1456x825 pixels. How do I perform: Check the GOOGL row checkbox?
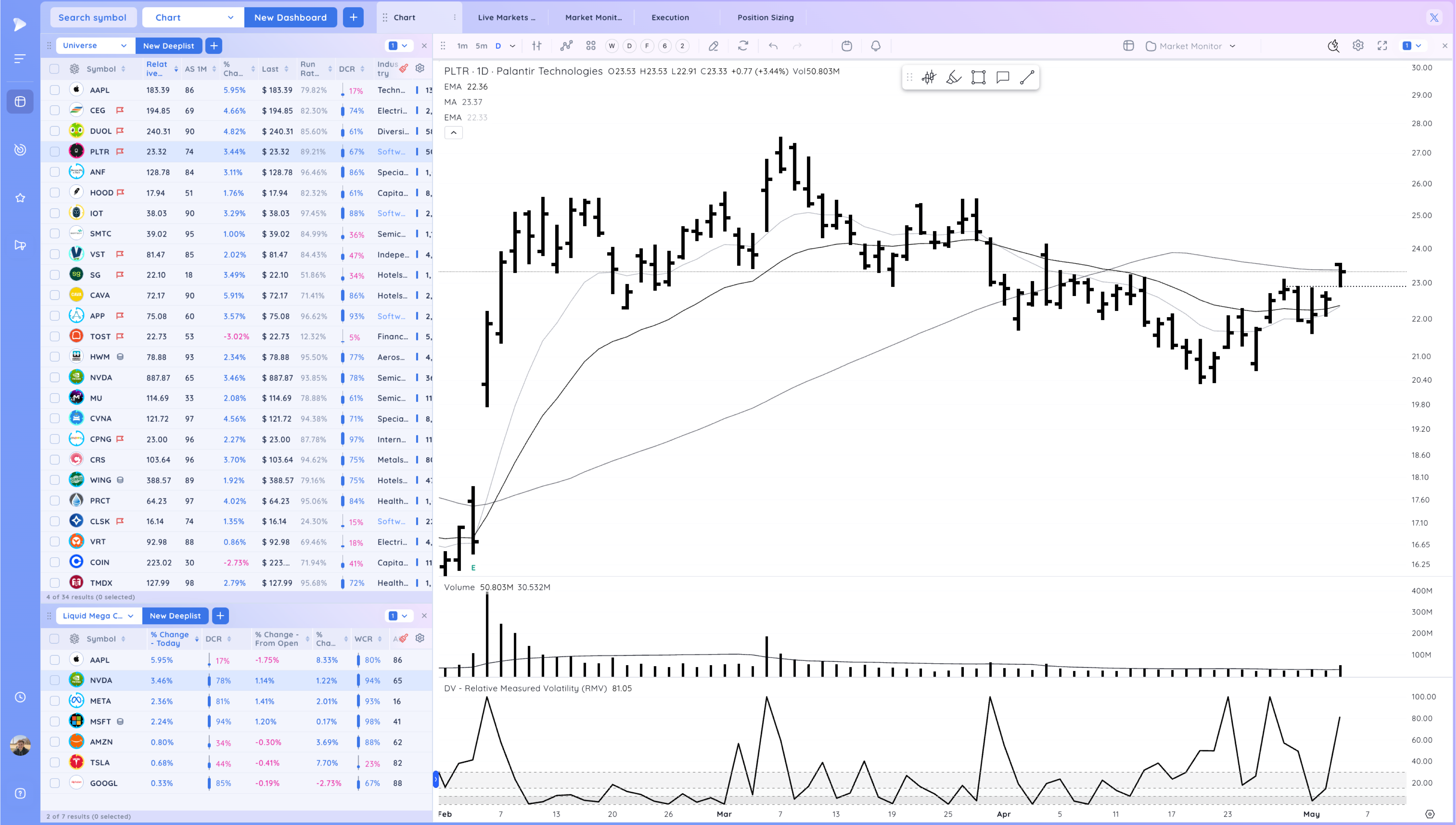click(54, 783)
